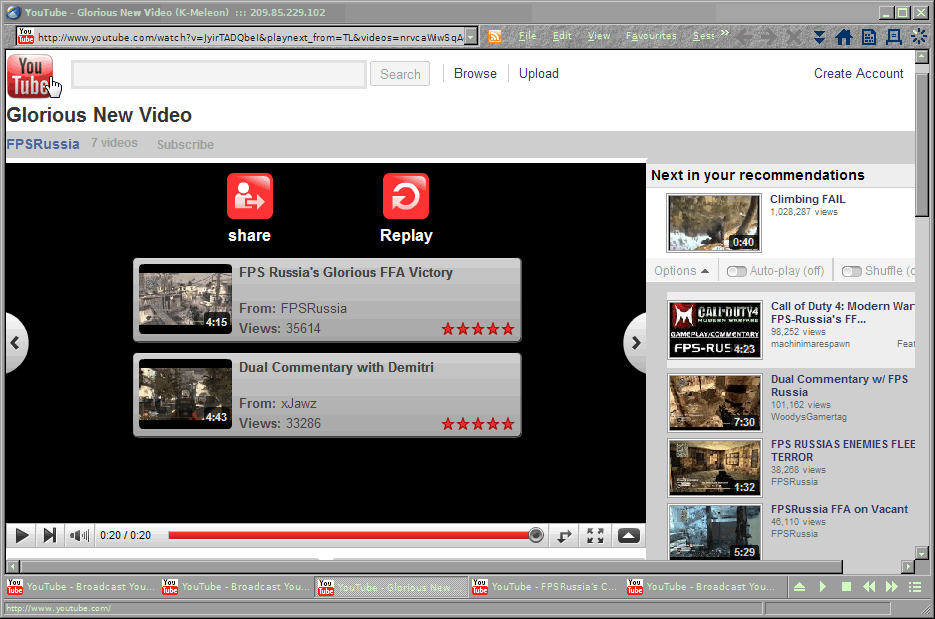This screenshot has width=935, height=619.
Task: Enter full screen with the expand icon
Action: click(595, 536)
